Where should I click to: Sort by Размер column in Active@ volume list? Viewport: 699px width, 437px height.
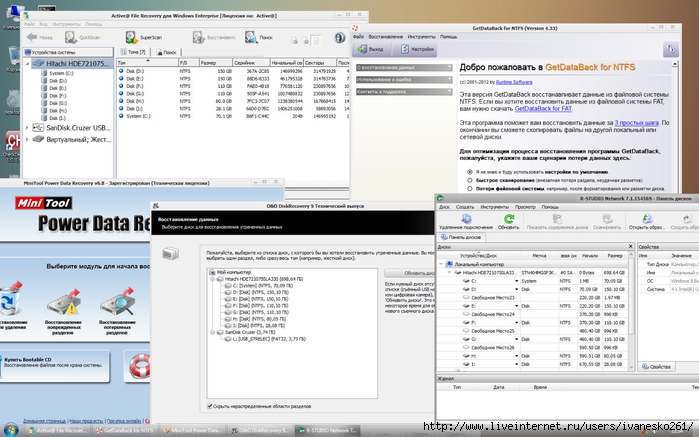point(215,63)
